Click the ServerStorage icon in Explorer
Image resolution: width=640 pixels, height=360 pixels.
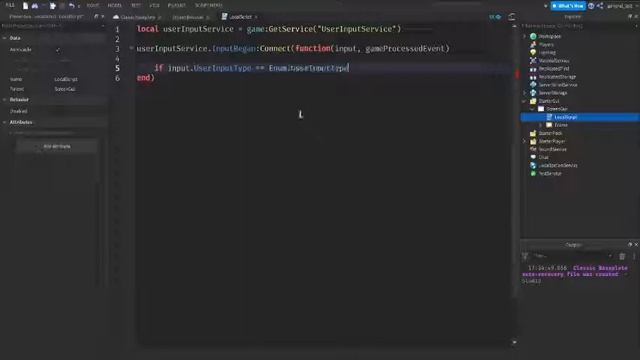pos(533,93)
